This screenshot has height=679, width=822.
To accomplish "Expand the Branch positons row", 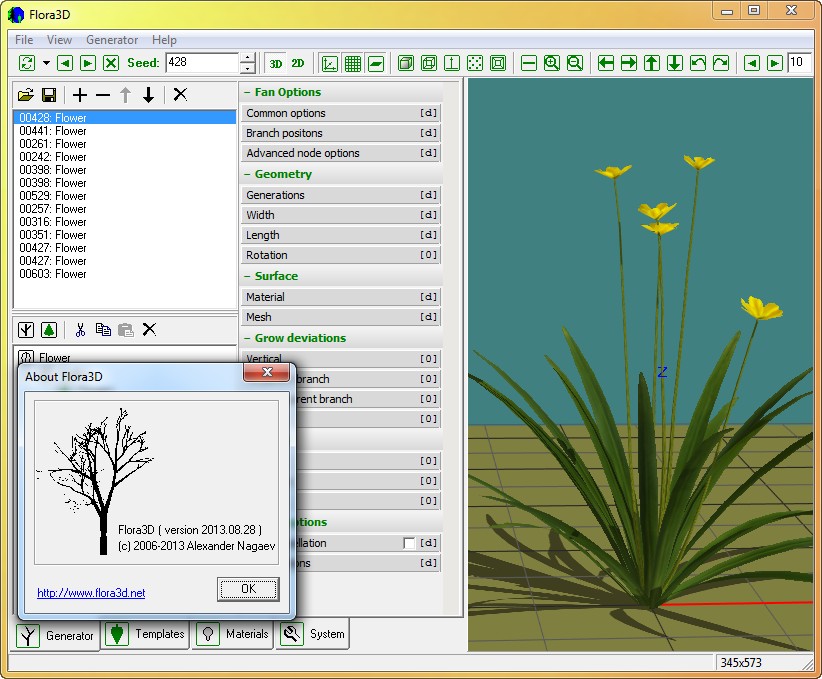I will 340,133.
